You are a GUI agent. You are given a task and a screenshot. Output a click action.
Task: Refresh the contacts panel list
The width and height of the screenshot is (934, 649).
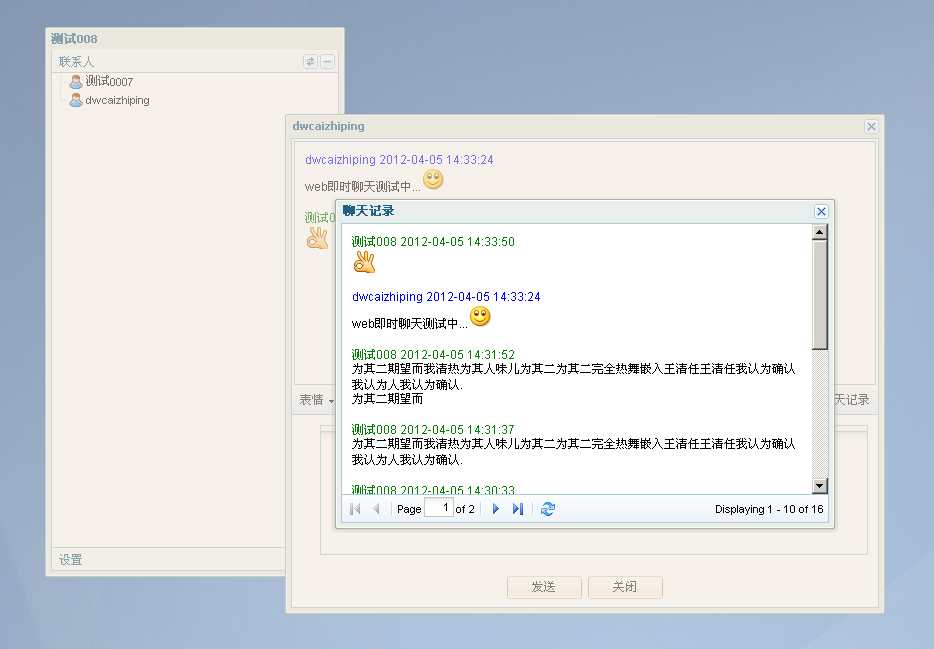(x=310, y=61)
